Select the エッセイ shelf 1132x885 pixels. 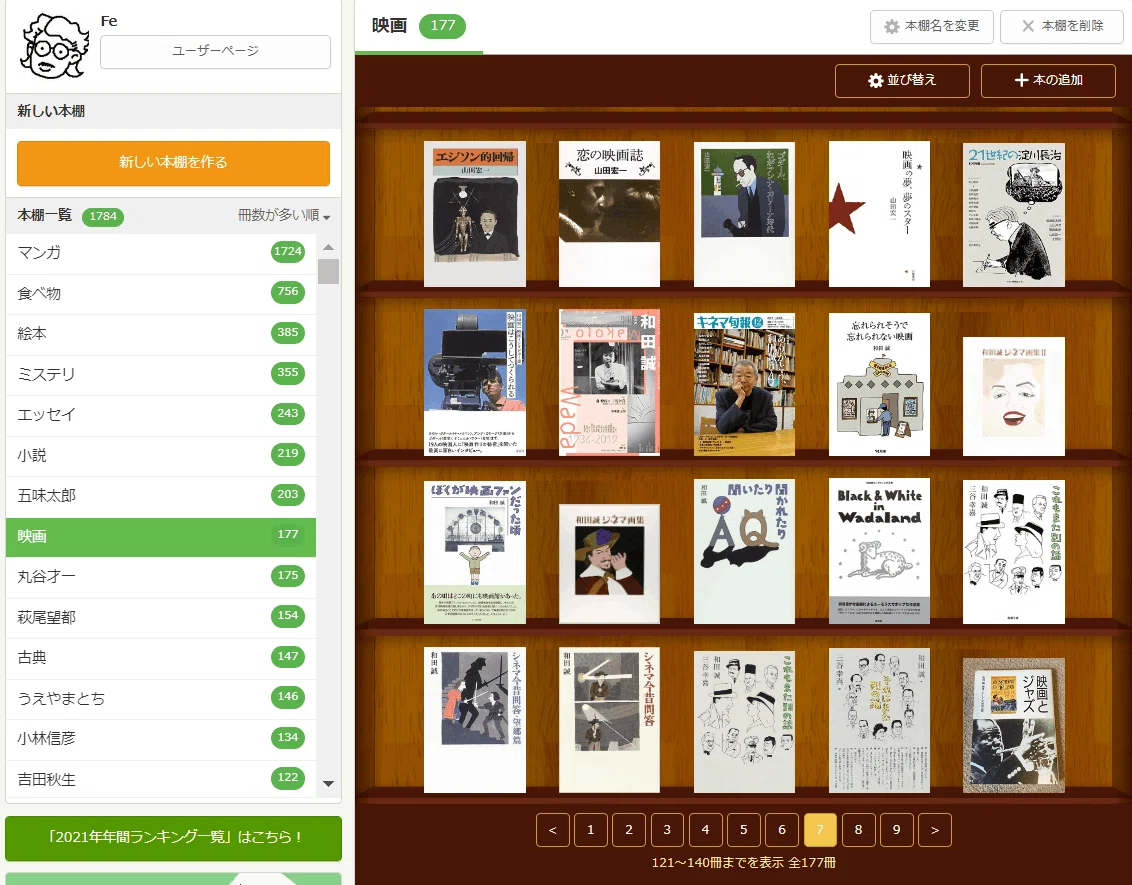[161, 414]
